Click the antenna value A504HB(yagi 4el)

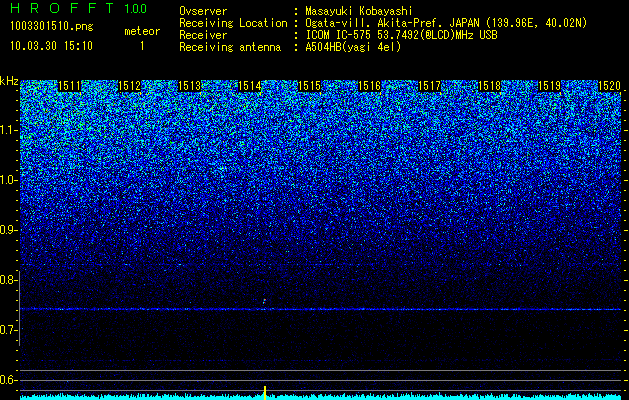(353, 47)
